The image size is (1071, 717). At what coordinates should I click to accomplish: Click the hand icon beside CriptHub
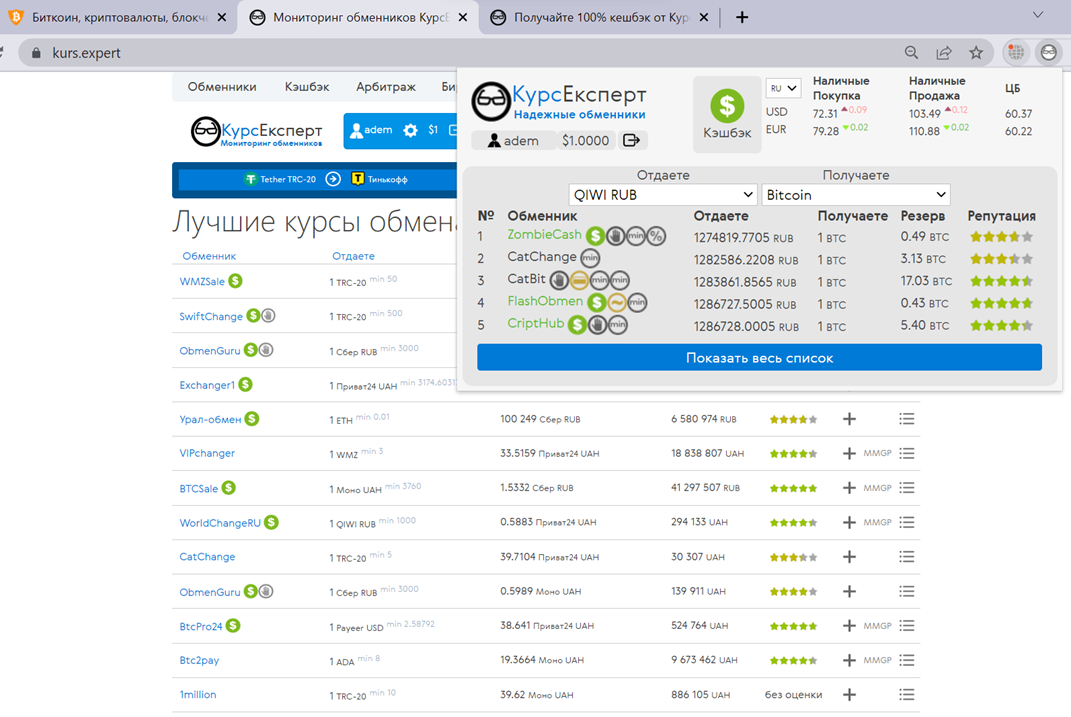[x=598, y=325]
